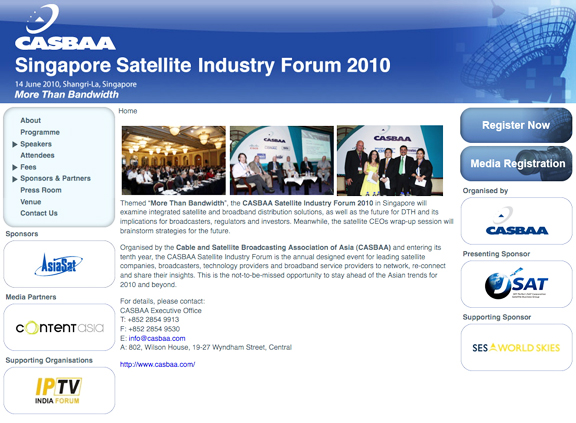Click the '14 June 2010, Shangri-La, Singapore' text
The height and width of the screenshot is (423, 576).
[76, 84]
